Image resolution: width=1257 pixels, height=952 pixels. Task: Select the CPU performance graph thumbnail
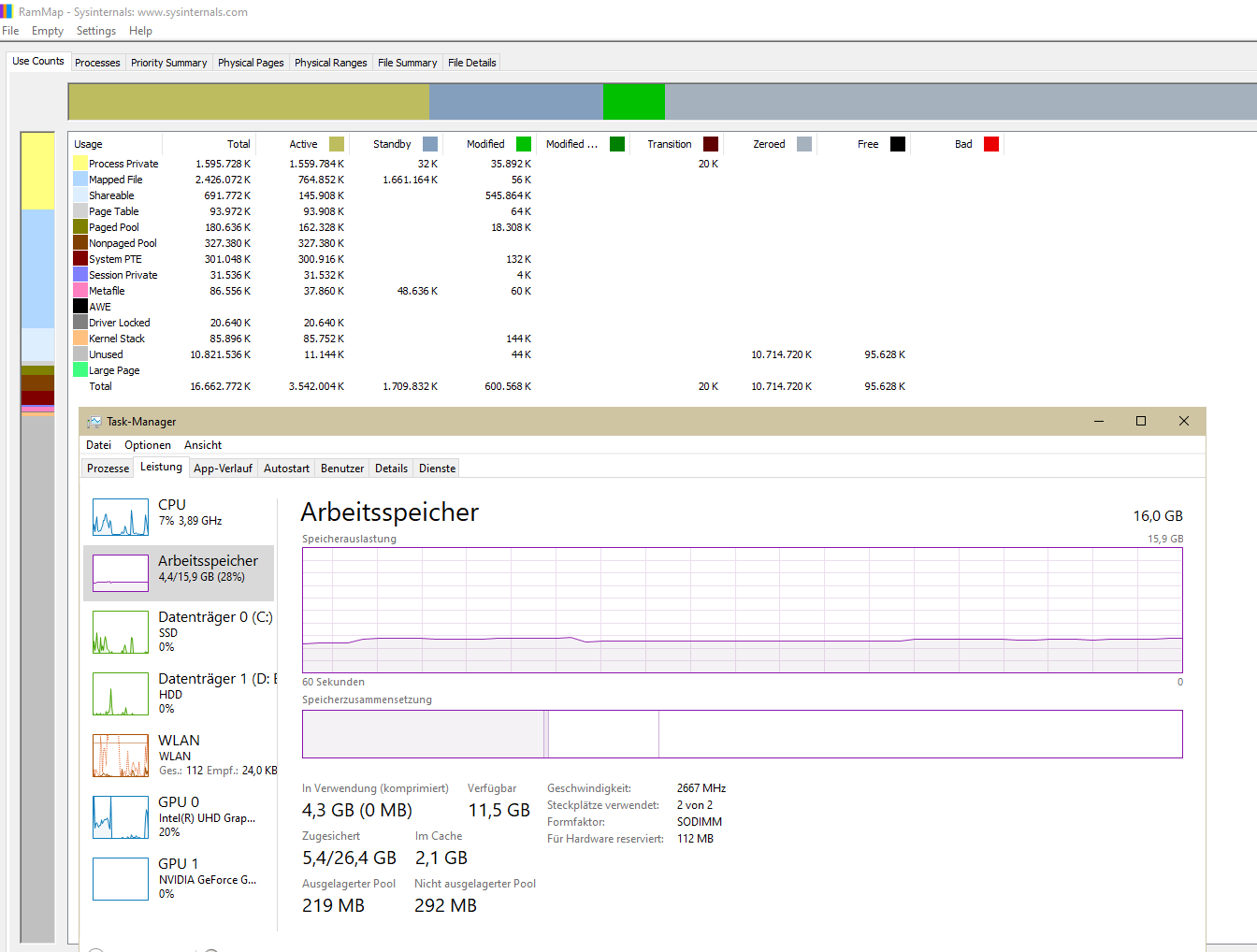(x=121, y=517)
